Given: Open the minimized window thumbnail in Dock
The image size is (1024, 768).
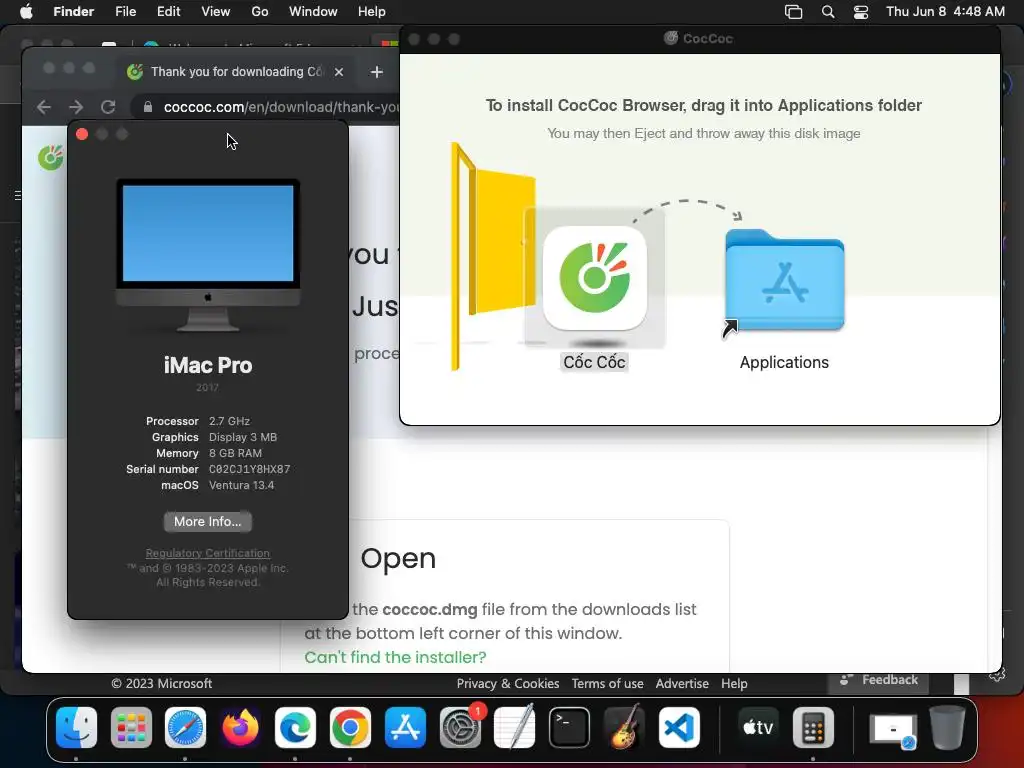Looking at the screenshot, I should tap(893, 729).
